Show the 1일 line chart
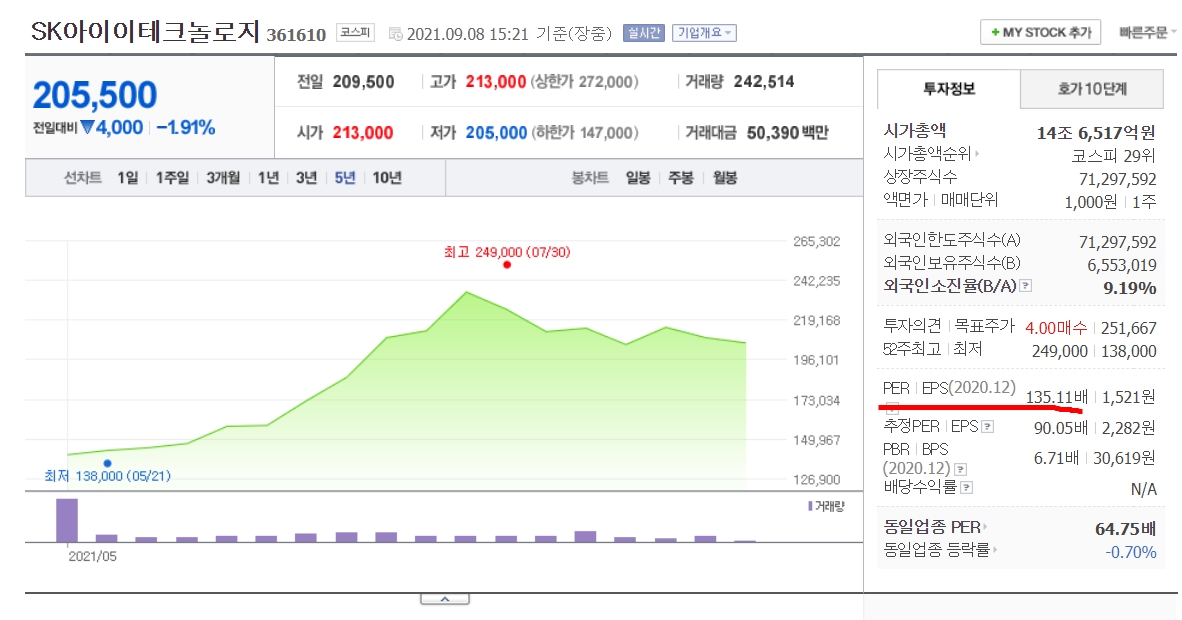1182x620 pixels. 127,178
